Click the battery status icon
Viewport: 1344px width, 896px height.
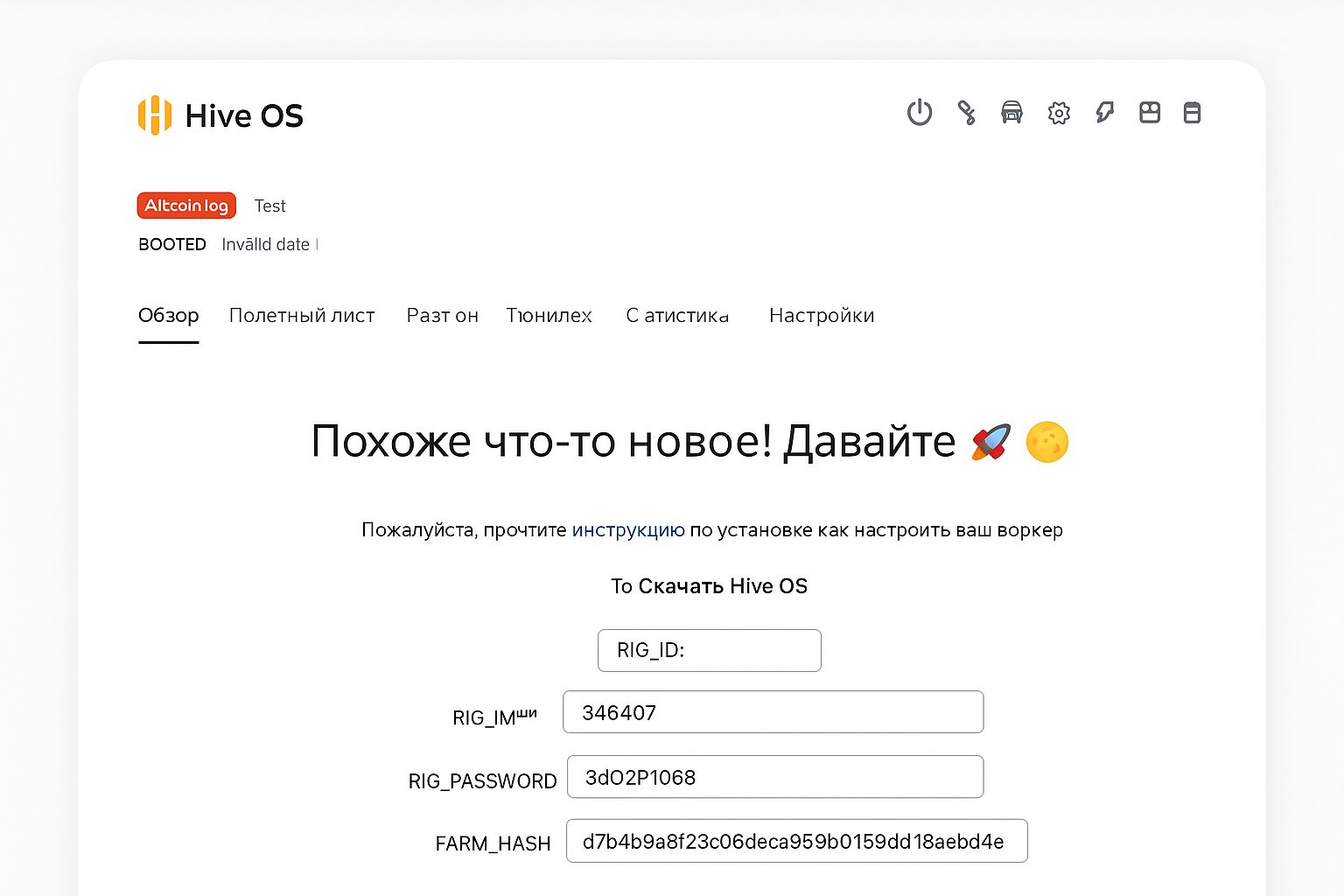1192,113
